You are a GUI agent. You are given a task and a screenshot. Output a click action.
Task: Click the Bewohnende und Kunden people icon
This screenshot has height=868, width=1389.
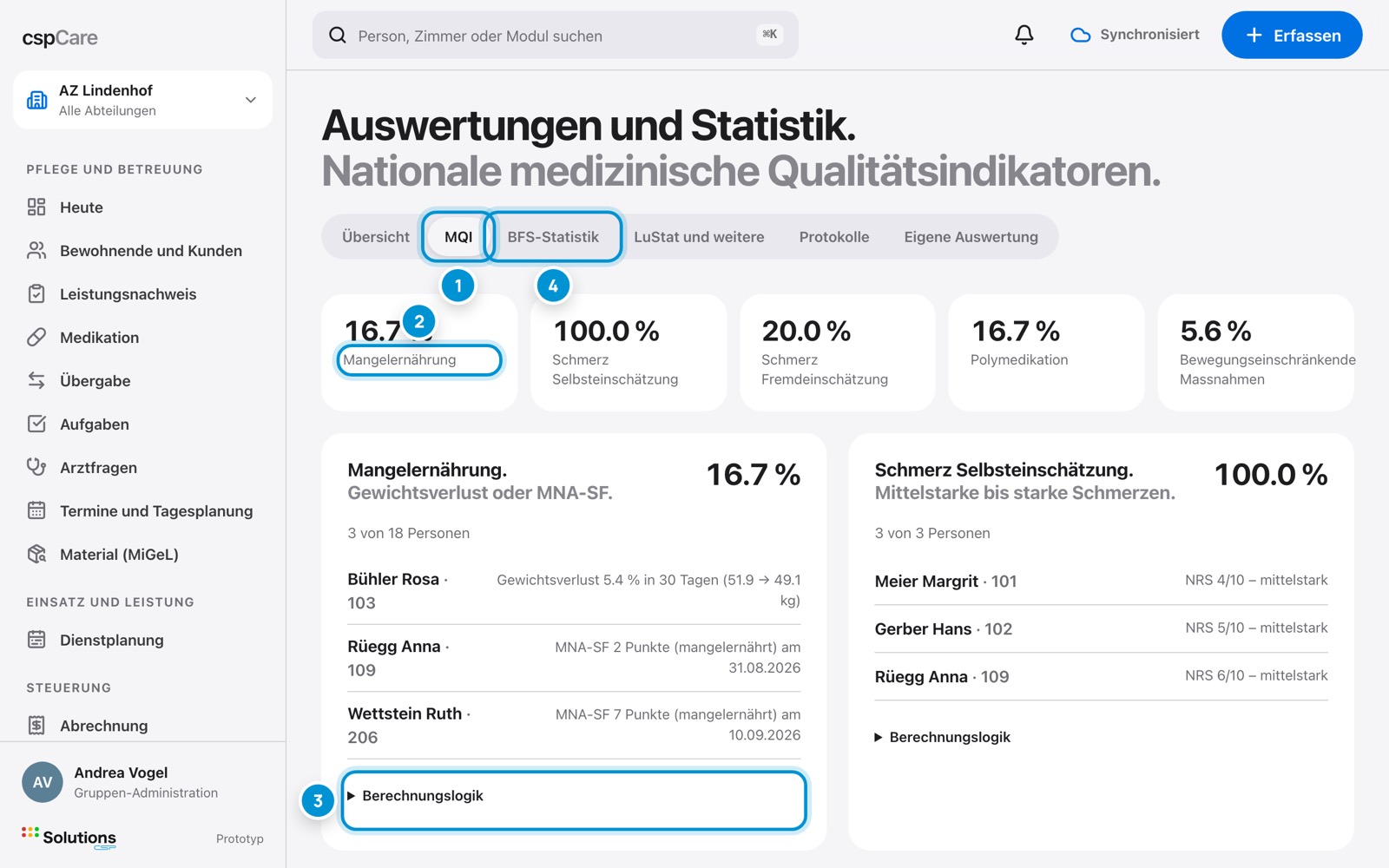pyautogui.click(x=36, y=250)
